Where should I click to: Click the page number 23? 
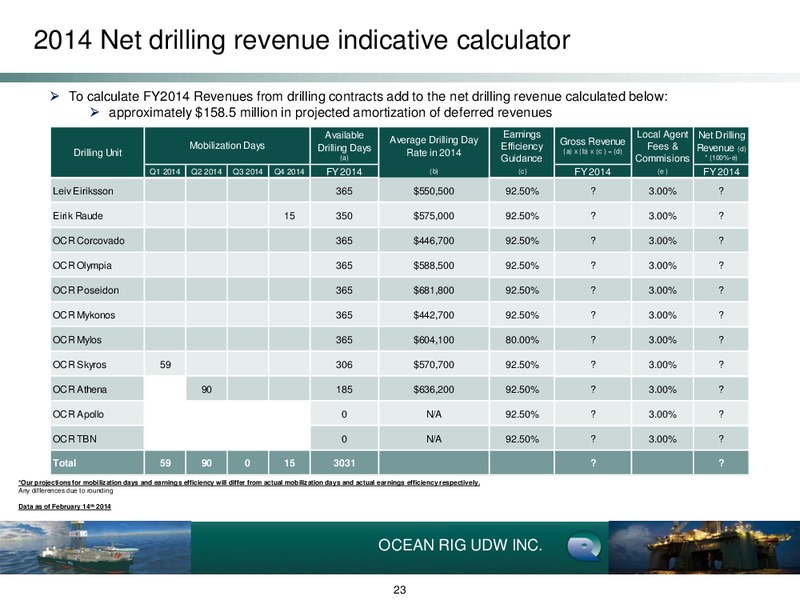point(399,590)
